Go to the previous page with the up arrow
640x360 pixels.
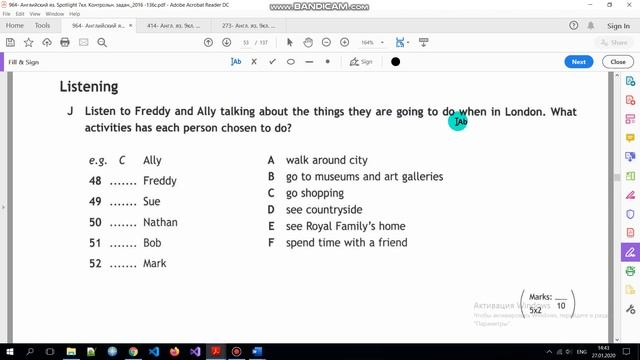[208, 42]
